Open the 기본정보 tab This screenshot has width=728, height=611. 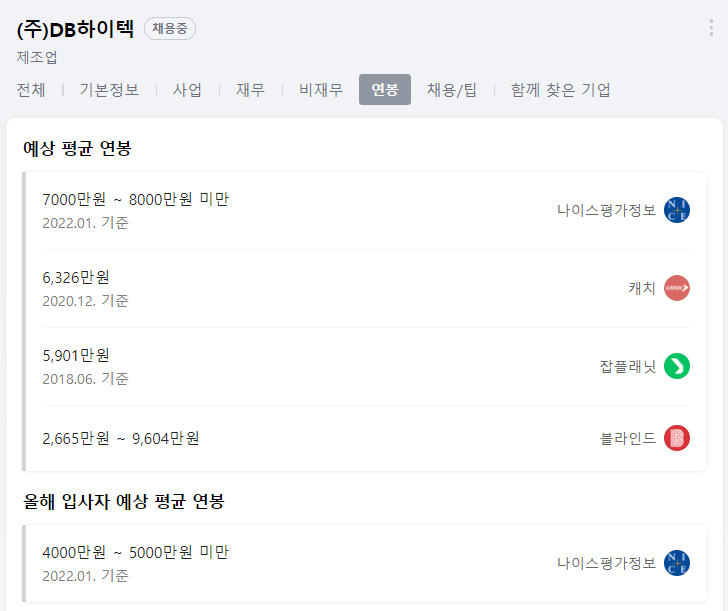tap(109, 90)
